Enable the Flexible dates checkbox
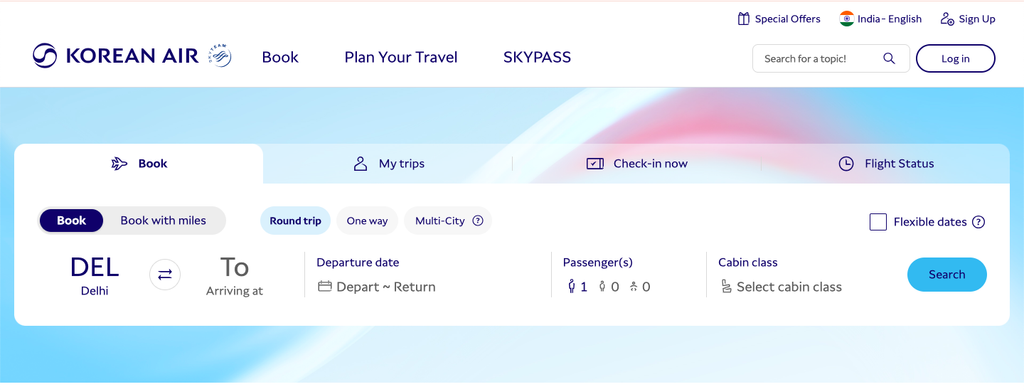The image size is (1024, 392). [878, 222]
